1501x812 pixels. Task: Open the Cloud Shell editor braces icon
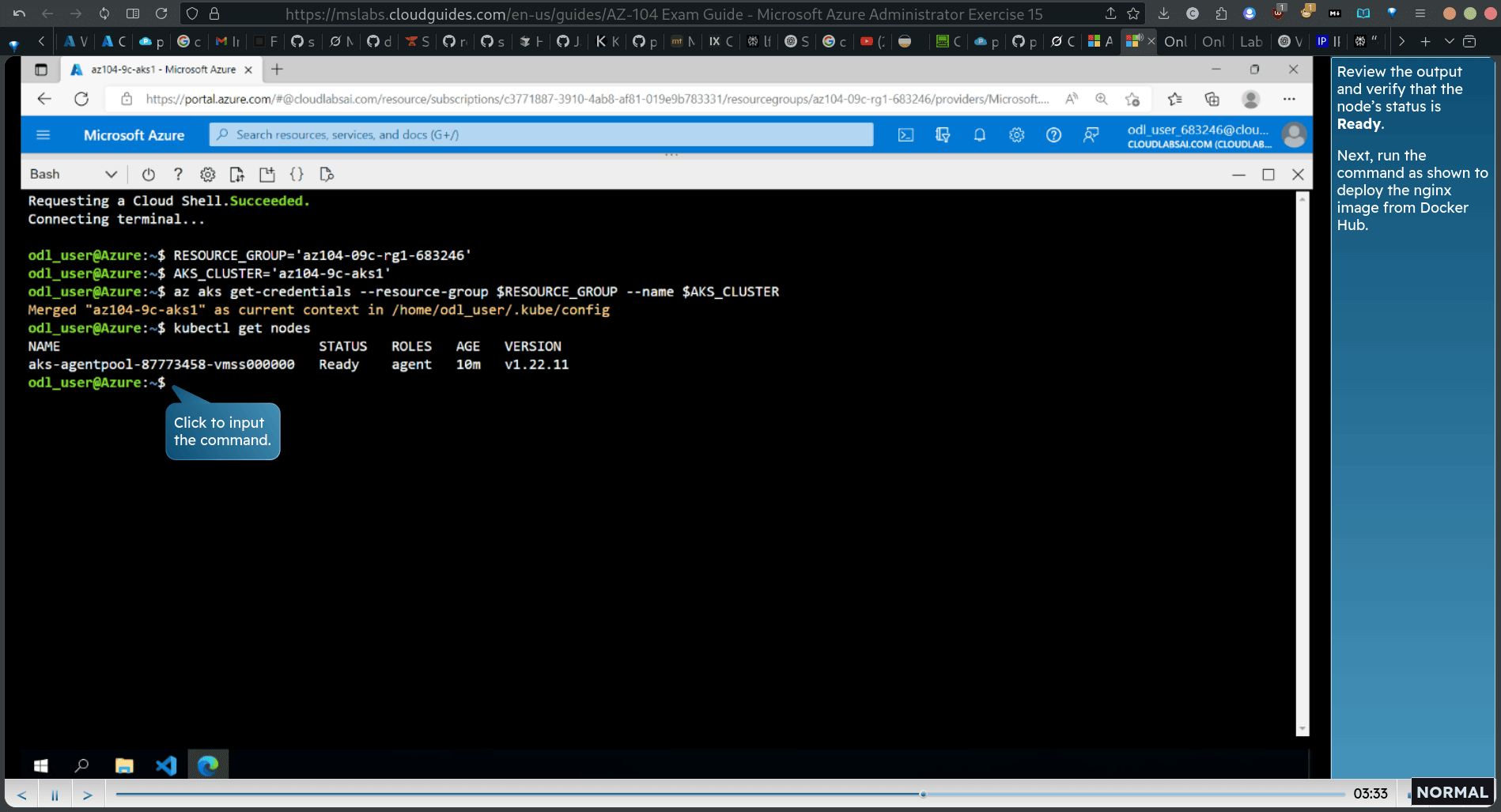click(x=297, y=175)
